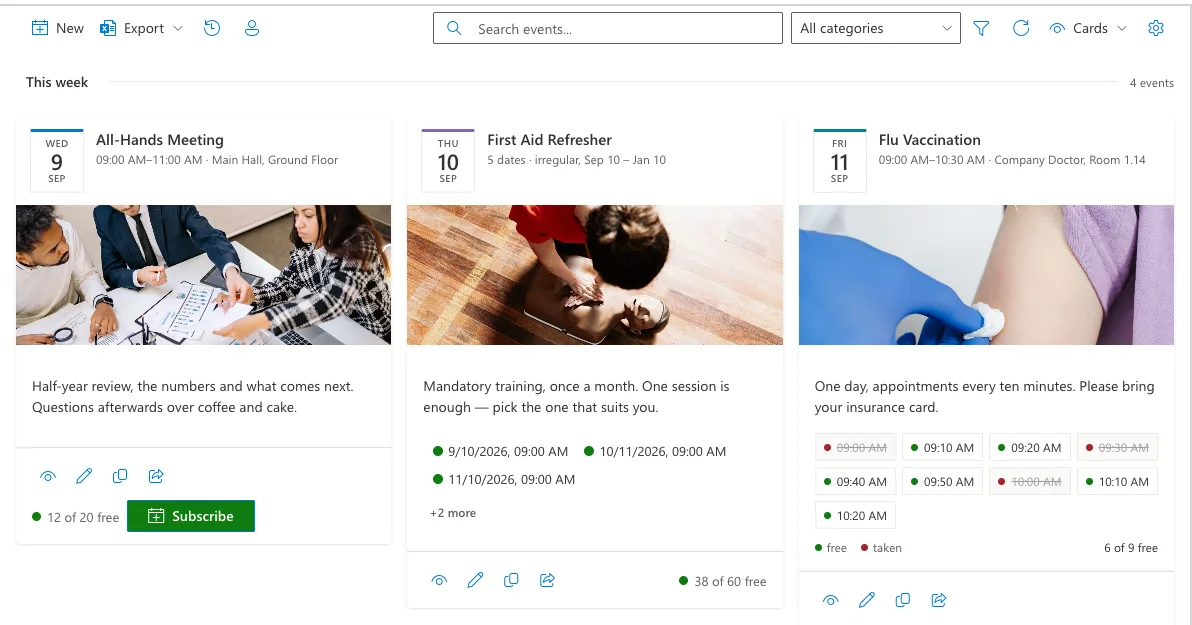Screen dimensions: 1192x625
Task: Pick the 09:40 AM vaccination slot
Action: (x=855, y=481)
